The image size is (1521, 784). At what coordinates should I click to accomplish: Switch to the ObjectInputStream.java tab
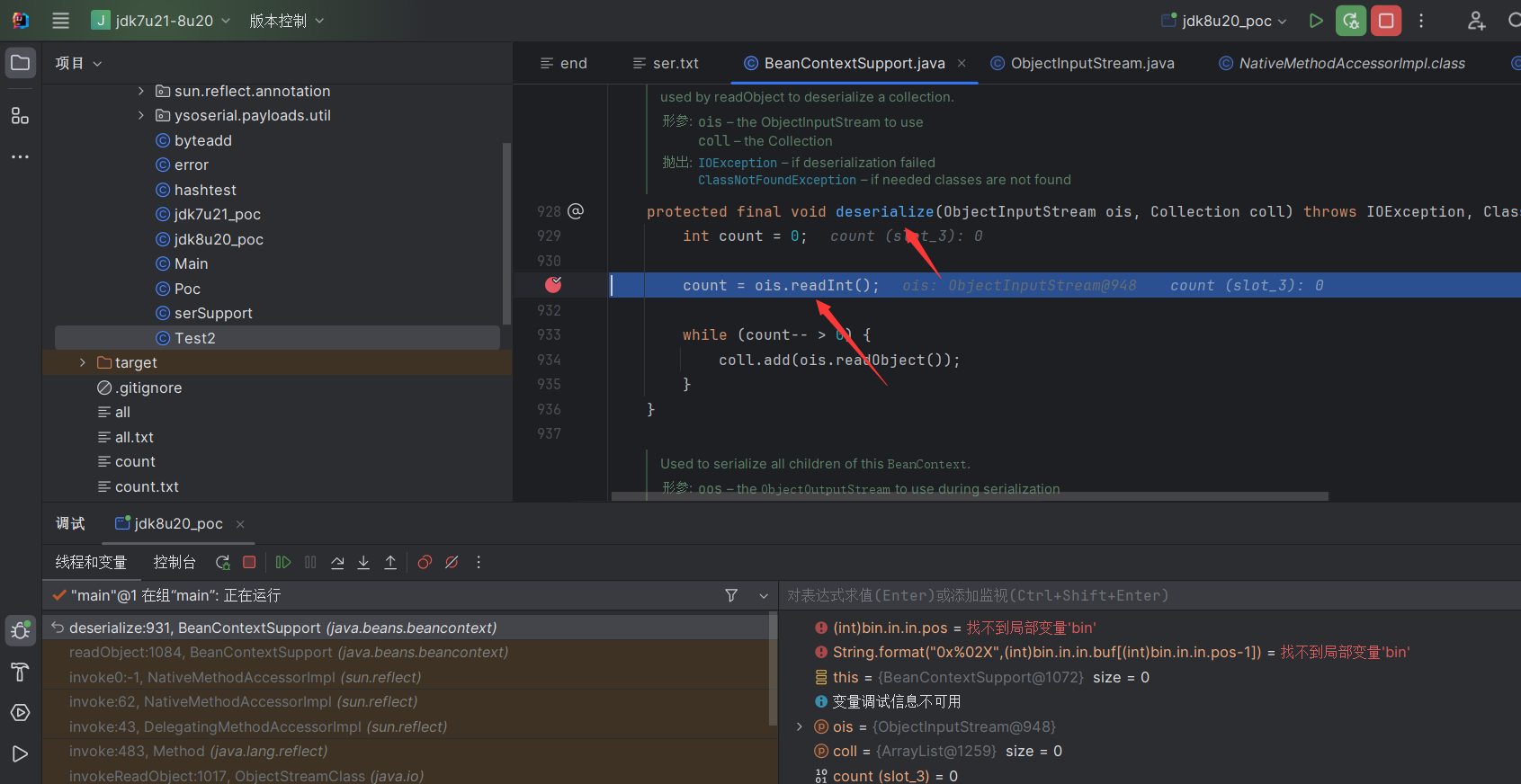point(1083,63)
